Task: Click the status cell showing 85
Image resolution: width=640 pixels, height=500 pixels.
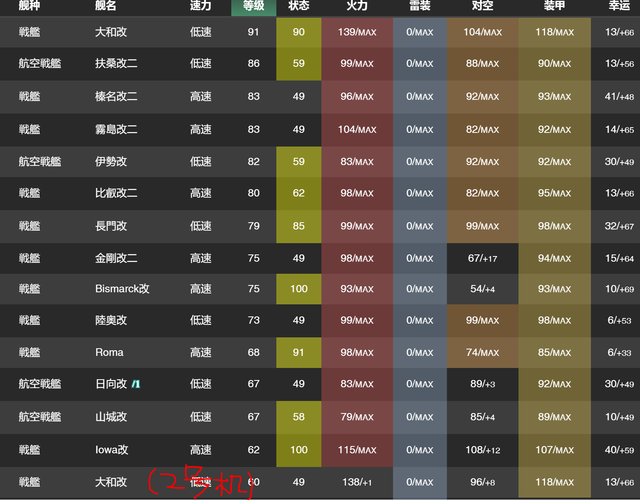Action: 298,226
